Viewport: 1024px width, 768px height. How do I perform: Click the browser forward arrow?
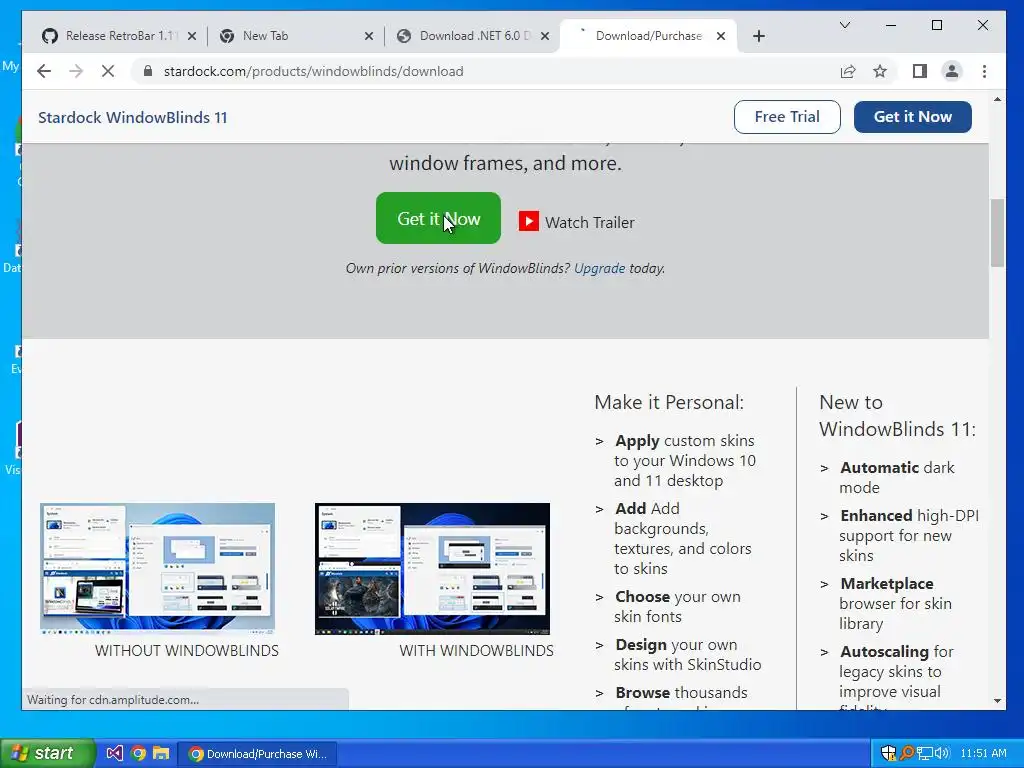pyautogui.click(x=76, y=71)
